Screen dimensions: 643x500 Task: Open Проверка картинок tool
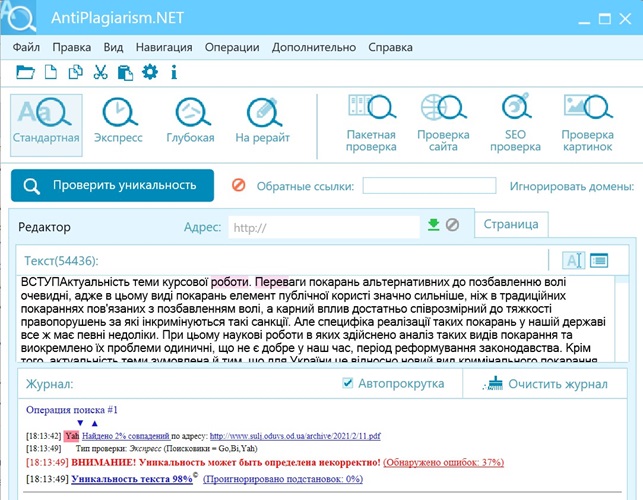pyautogui.click(x=588, y=123)
